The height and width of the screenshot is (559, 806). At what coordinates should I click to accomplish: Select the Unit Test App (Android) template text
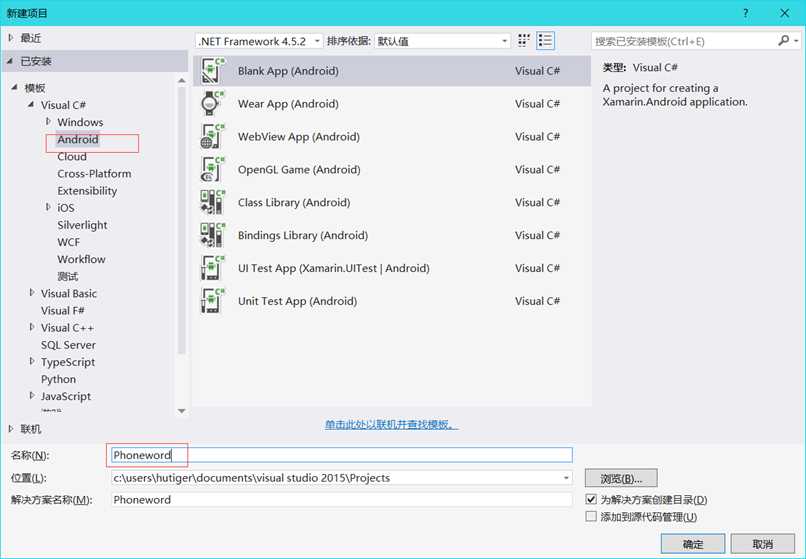click(297, 301)
